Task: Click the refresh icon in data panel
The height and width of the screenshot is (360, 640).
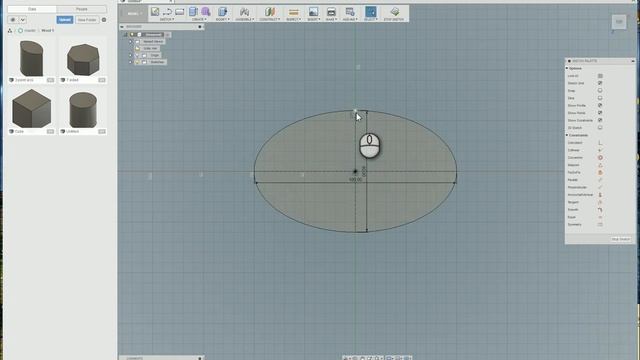Action: (13, 20)
